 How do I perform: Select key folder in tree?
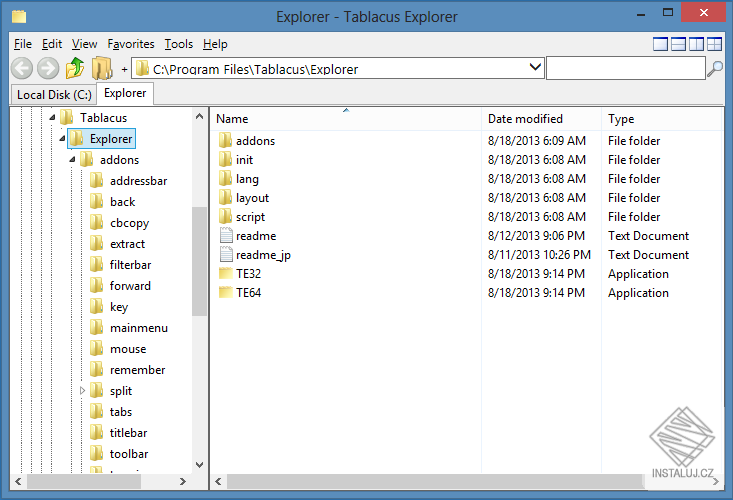point(119,307)
